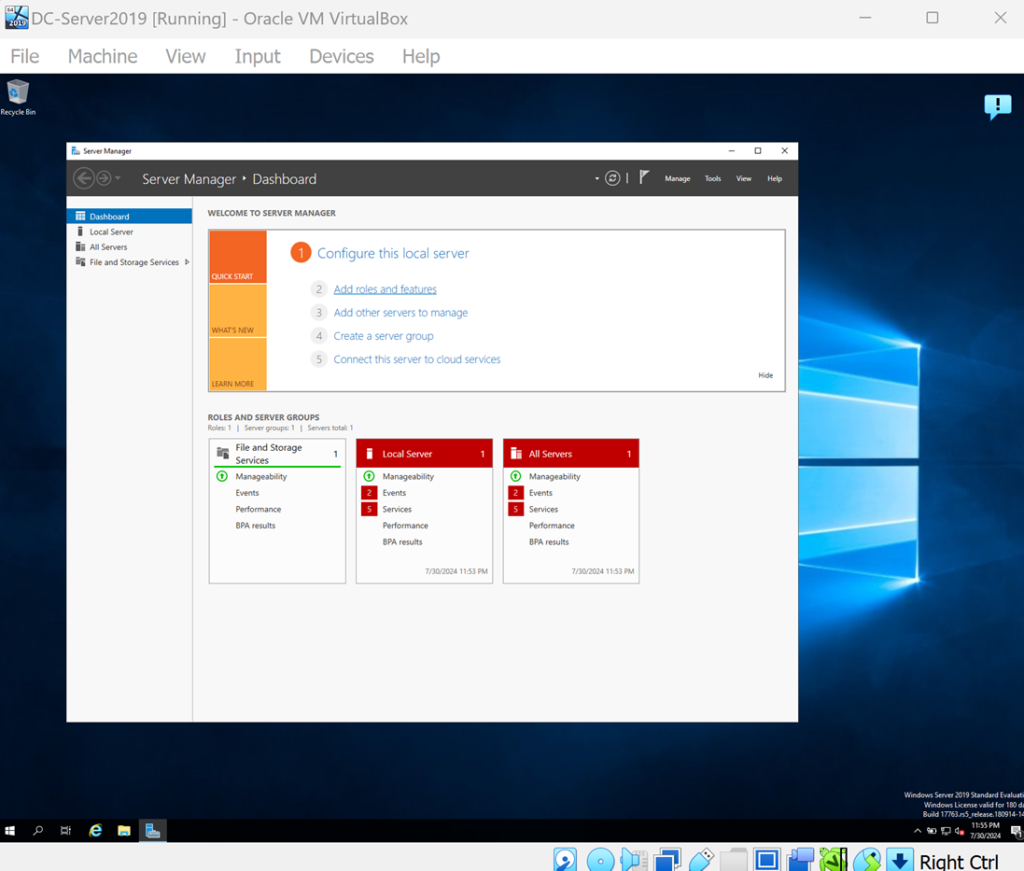Select Local Server in the left pane
Viewport: 1024px width, 871px height.
tap(111, 232)
